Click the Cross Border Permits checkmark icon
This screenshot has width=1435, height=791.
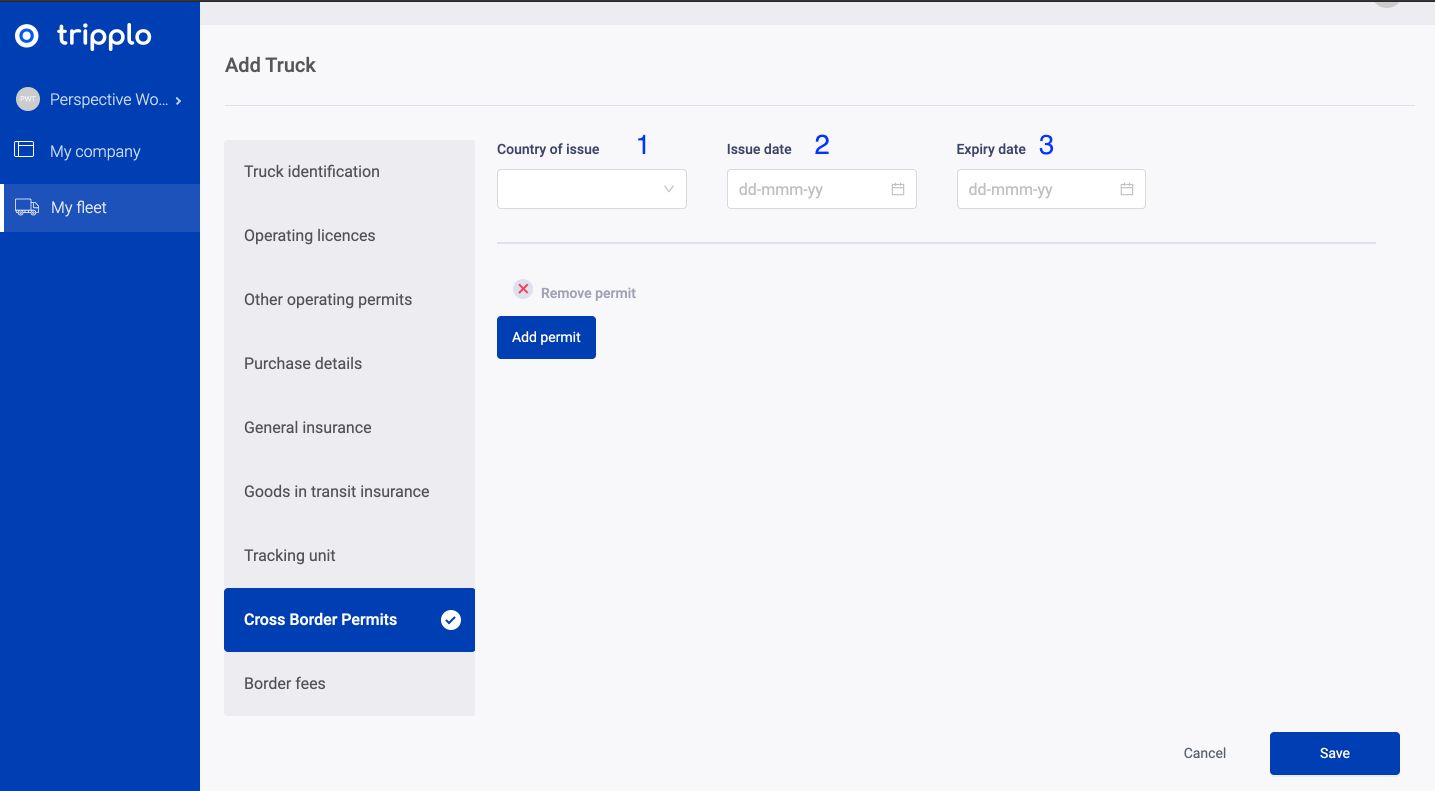451,620
